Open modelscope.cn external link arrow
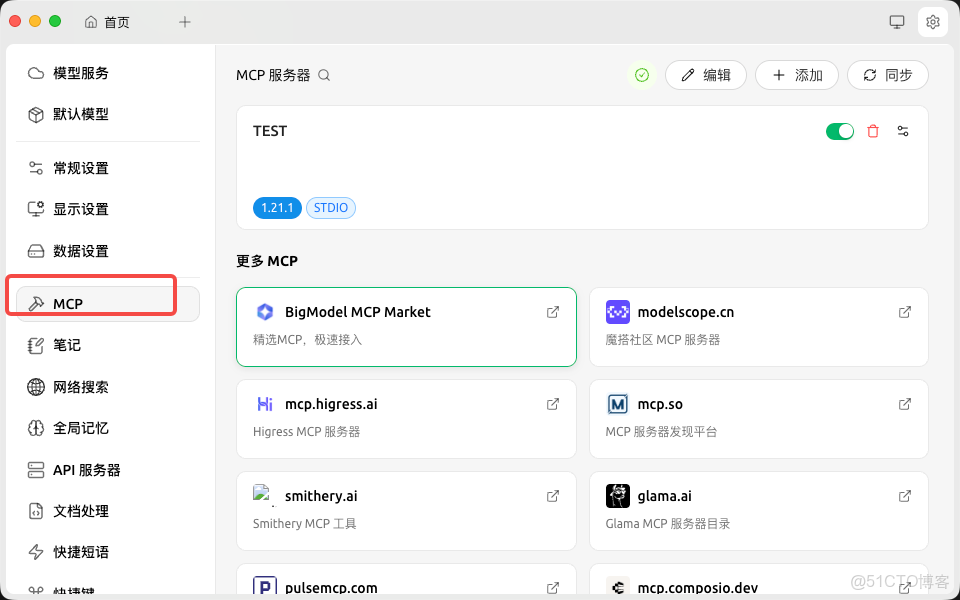 pyautogui.click(x=905, y=312)
